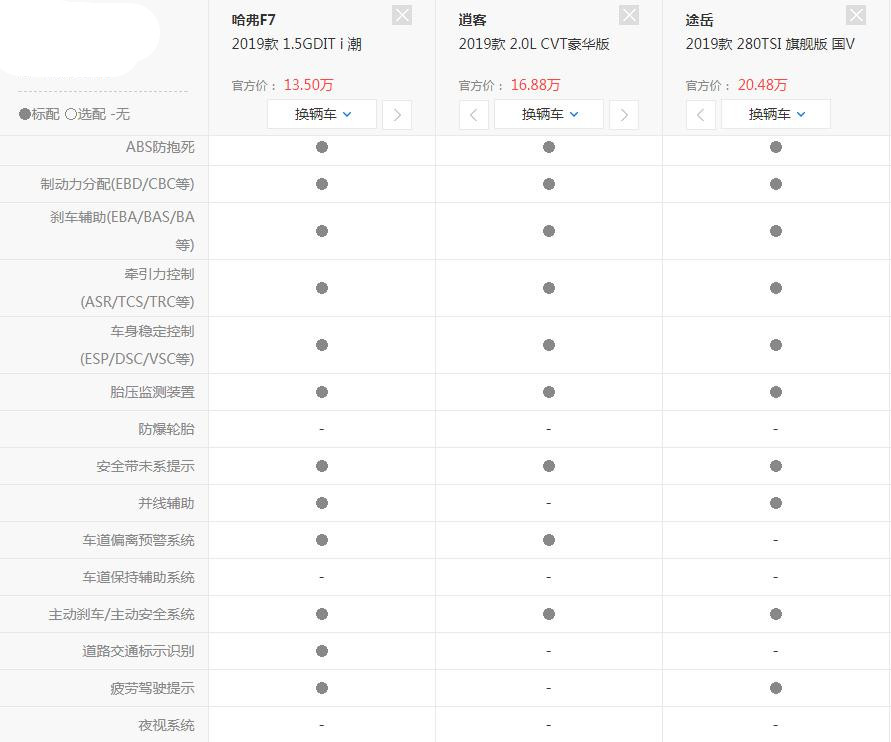Select 疲劳驾驶提示 row label
Viewport: 891px width, 742px height.
click(x=152, y=688)
